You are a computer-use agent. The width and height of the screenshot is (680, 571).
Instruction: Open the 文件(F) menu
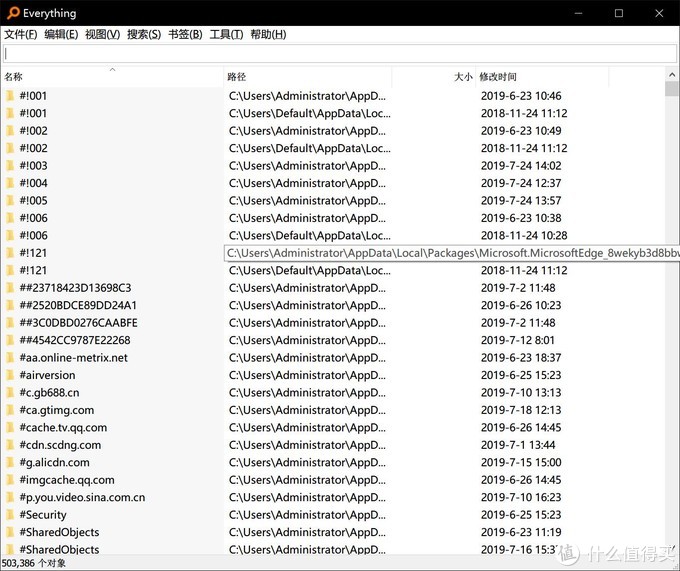tap(21, 34)
